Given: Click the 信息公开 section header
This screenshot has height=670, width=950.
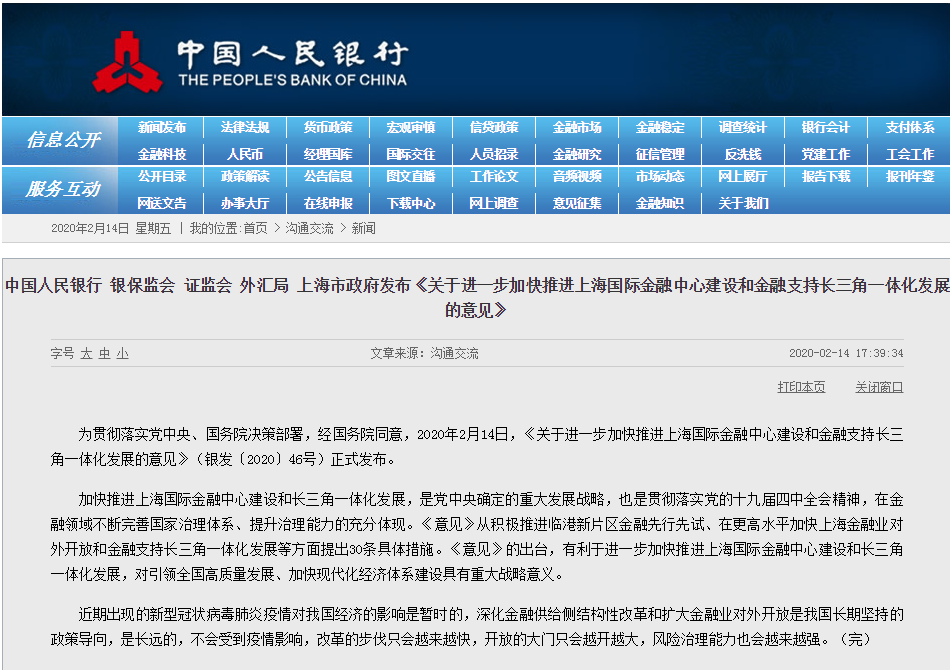Looking at the screenshot, I should tap(62, 140).
